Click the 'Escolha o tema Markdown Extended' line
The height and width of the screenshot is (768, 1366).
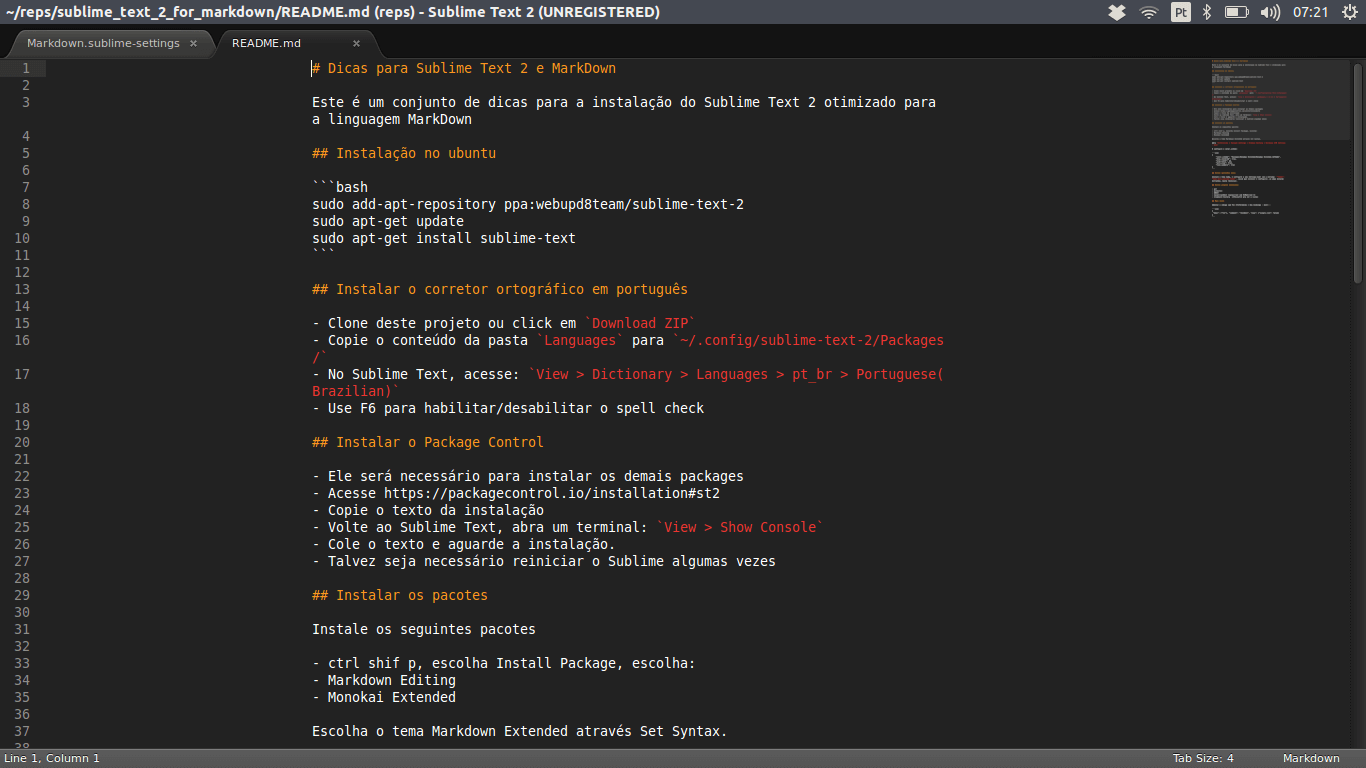520,731
